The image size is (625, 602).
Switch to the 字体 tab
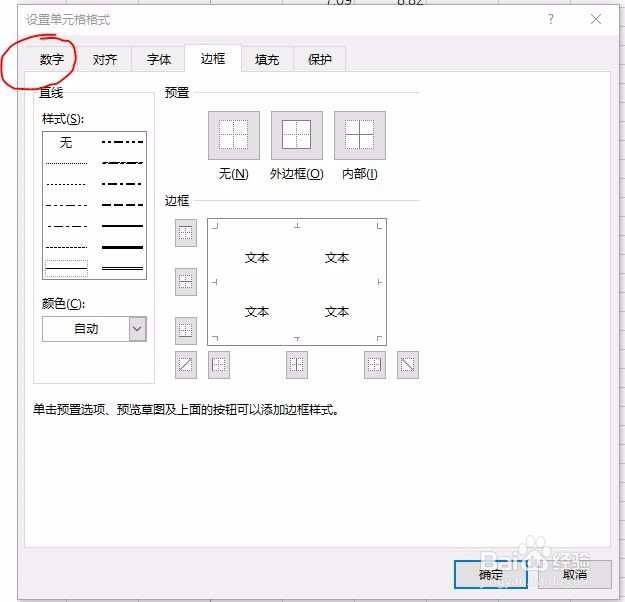pos(158,59)
